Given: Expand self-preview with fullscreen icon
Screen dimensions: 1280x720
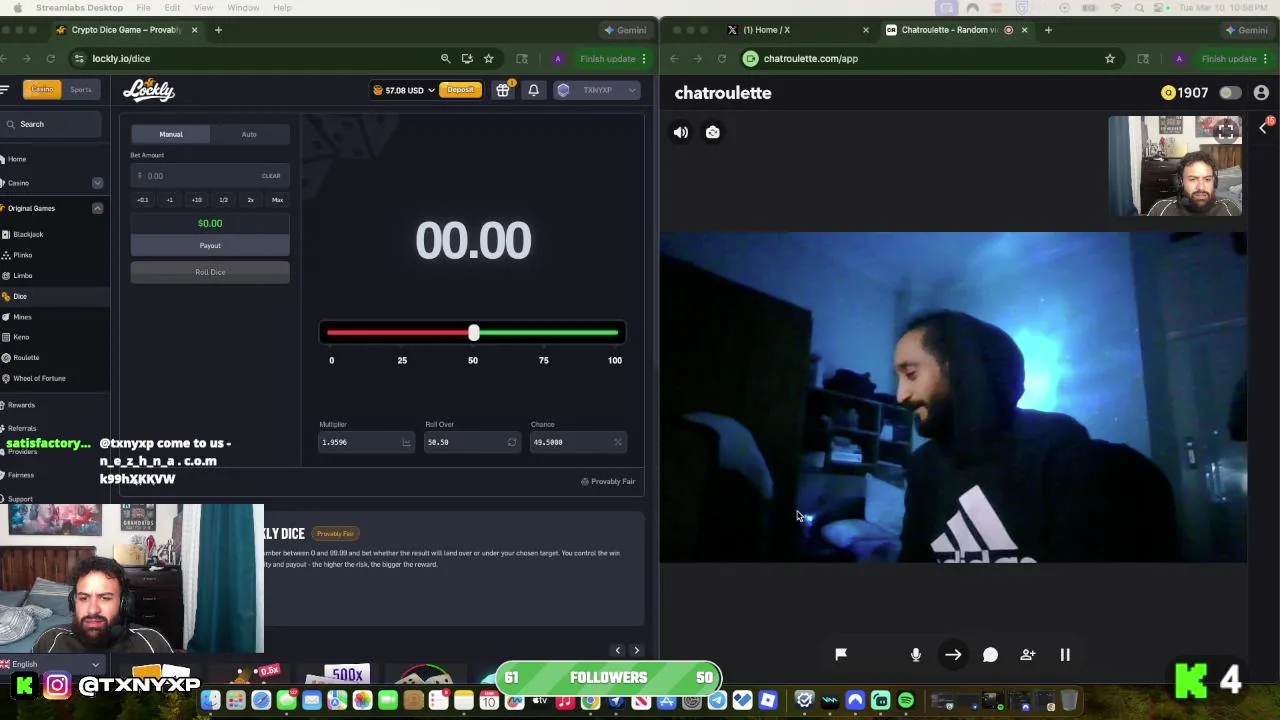Looking at the screenshot, I should coord(1226,131).
